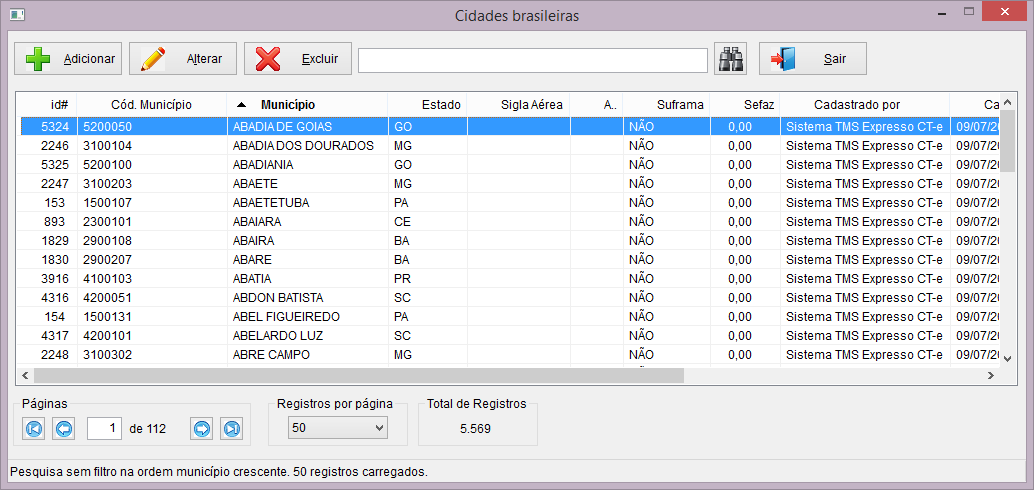This screenshot has height=490, width=1034.
Task: Select row ABAIRA
Action: 510,241
